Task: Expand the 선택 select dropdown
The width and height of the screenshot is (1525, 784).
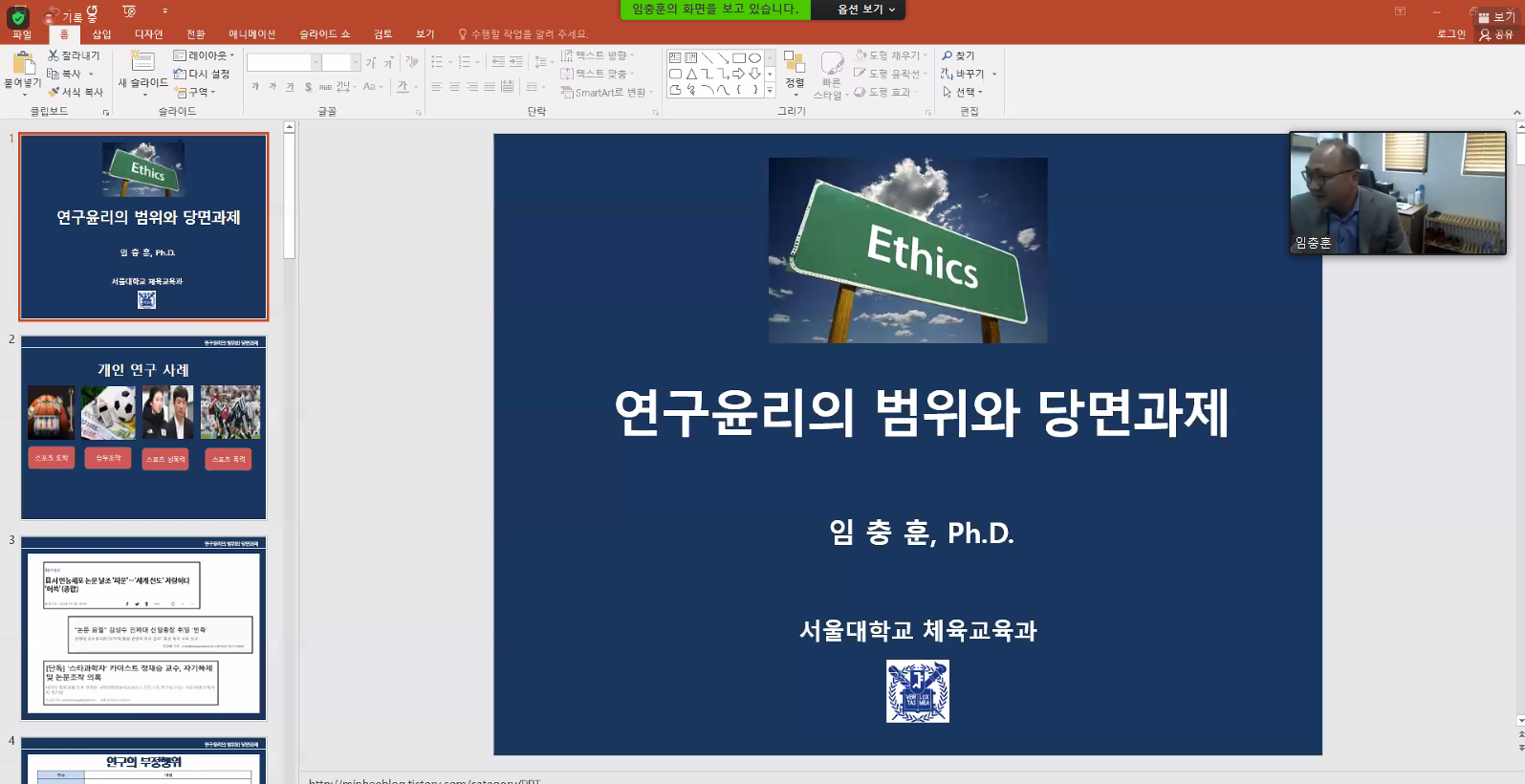Action: 963,92
